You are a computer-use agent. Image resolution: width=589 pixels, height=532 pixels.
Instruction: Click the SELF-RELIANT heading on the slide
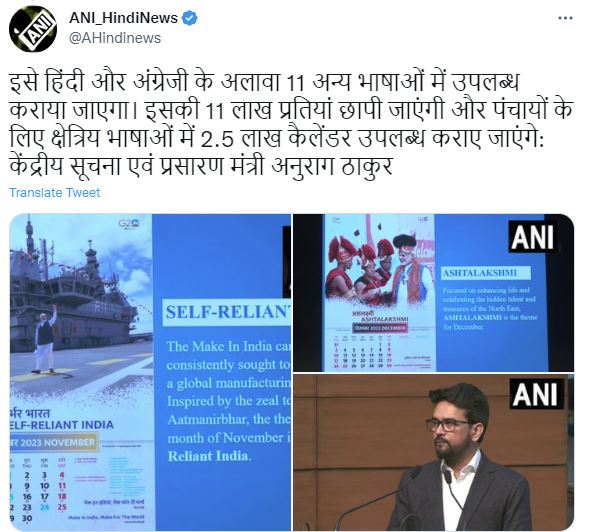point(227,313)
